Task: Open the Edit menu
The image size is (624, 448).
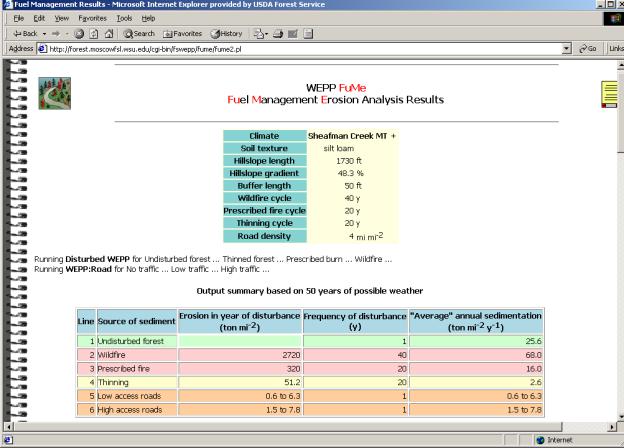Action: click(39, 18)
